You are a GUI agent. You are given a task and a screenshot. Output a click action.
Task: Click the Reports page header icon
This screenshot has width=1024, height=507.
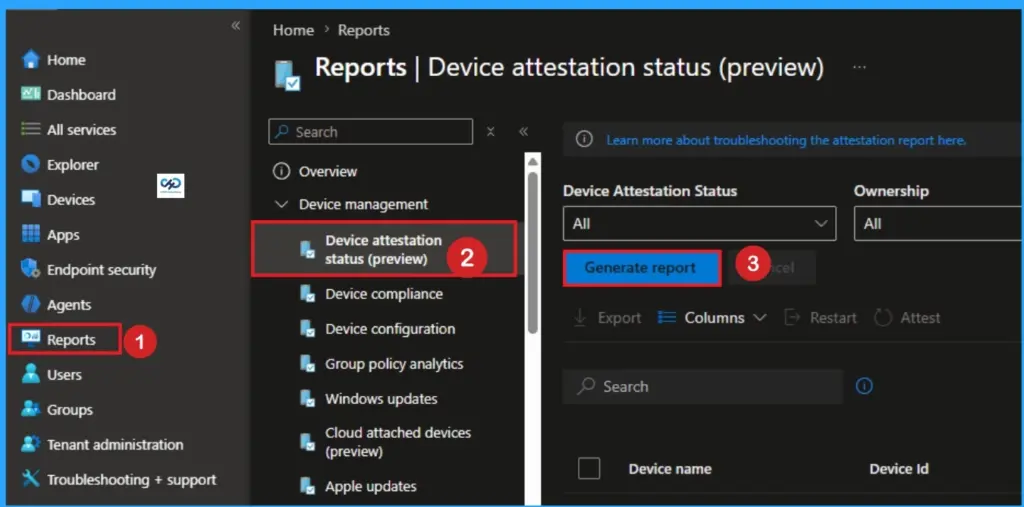(x=287, y=74)
